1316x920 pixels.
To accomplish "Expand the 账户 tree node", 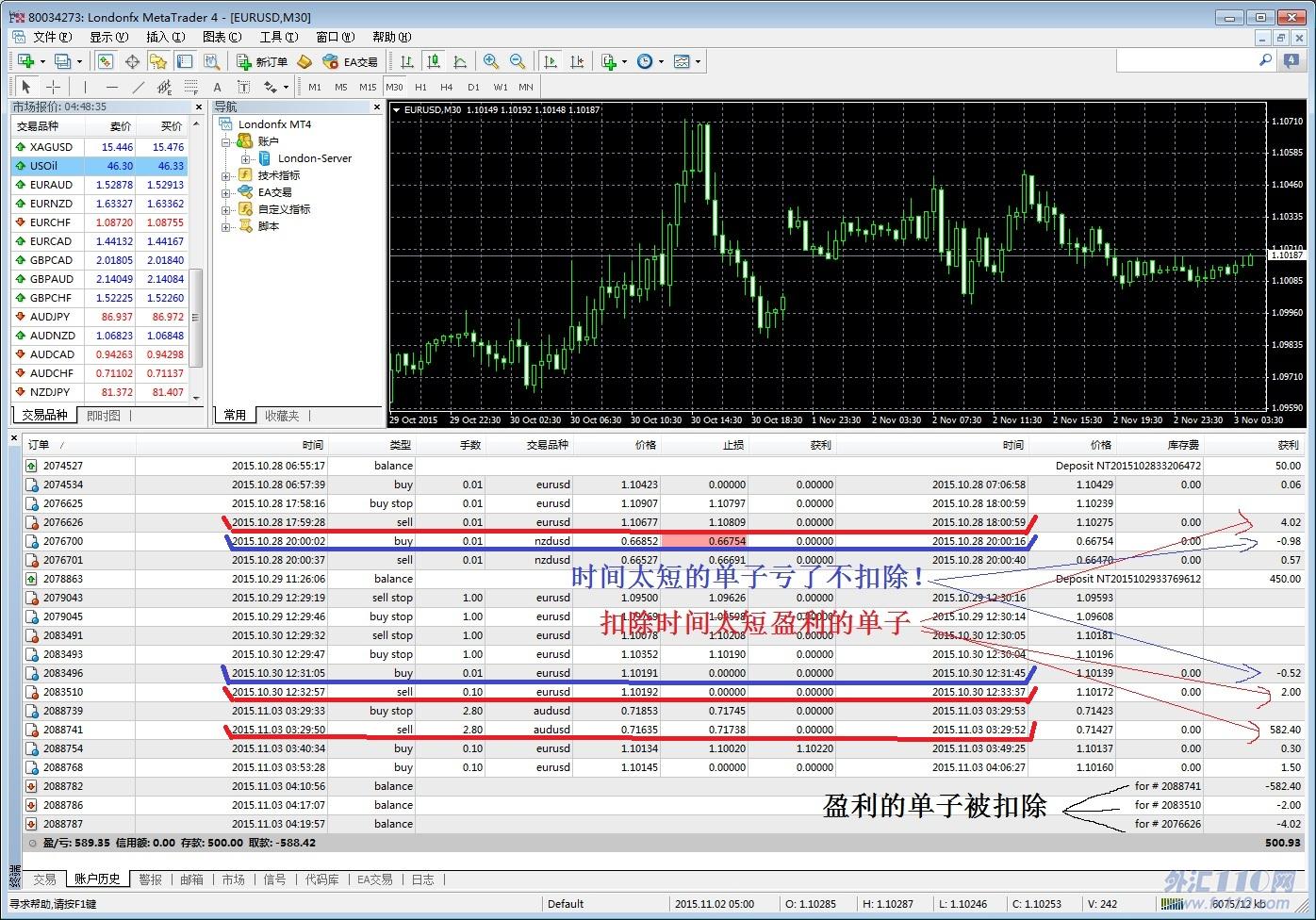I will point(226,142).
